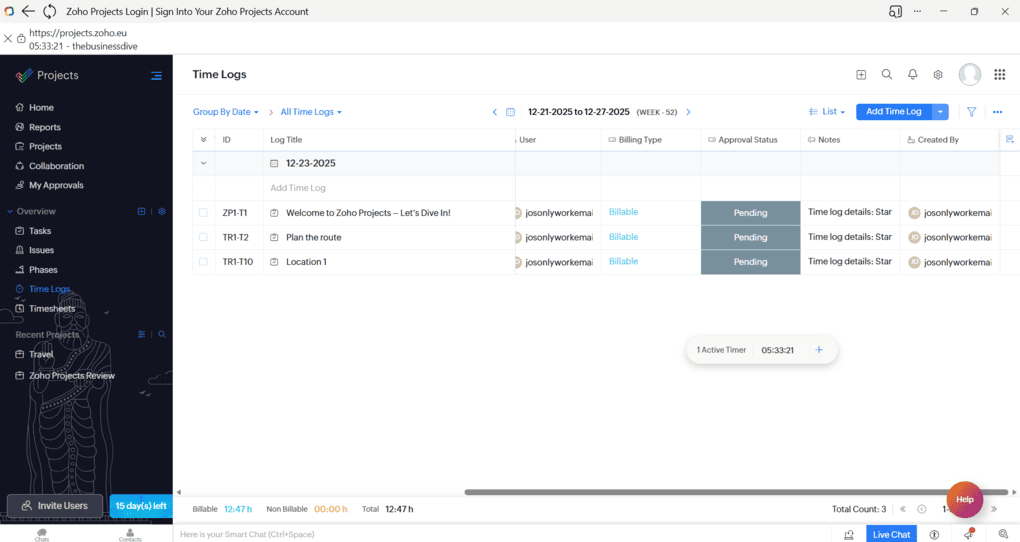The height and width of the screenshot is (542, 1020).
Task: Customize columns icon at the table corner
Action: (1010, 140)
